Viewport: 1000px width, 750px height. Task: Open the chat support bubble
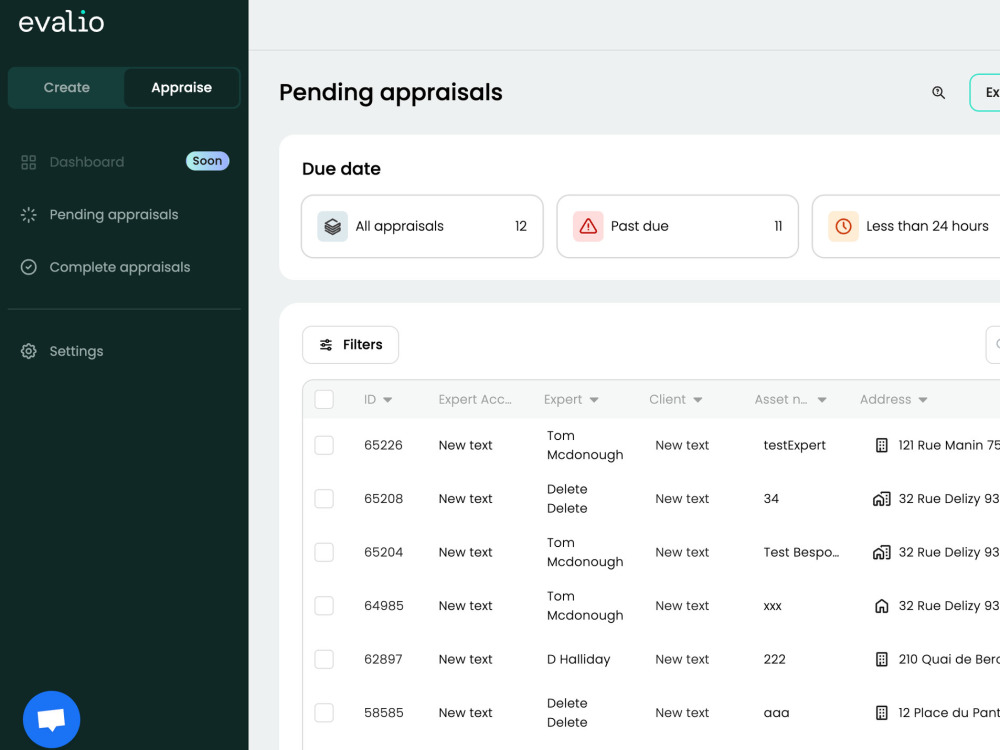click(52, 719)
